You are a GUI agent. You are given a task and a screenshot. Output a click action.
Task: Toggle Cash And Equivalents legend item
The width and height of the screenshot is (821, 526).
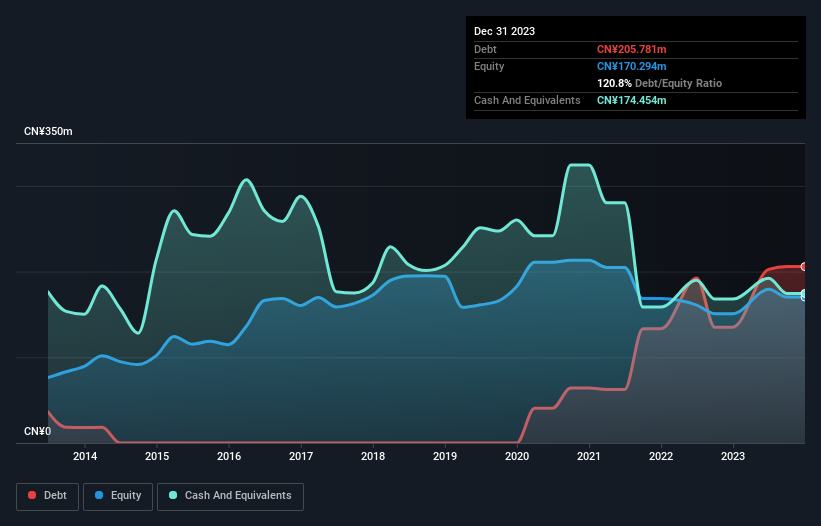[230, 496]
